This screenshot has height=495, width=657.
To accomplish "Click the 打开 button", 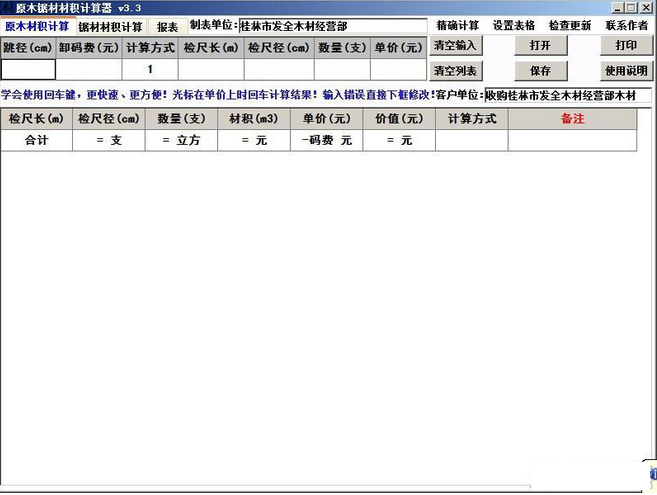I will [540, 46].
